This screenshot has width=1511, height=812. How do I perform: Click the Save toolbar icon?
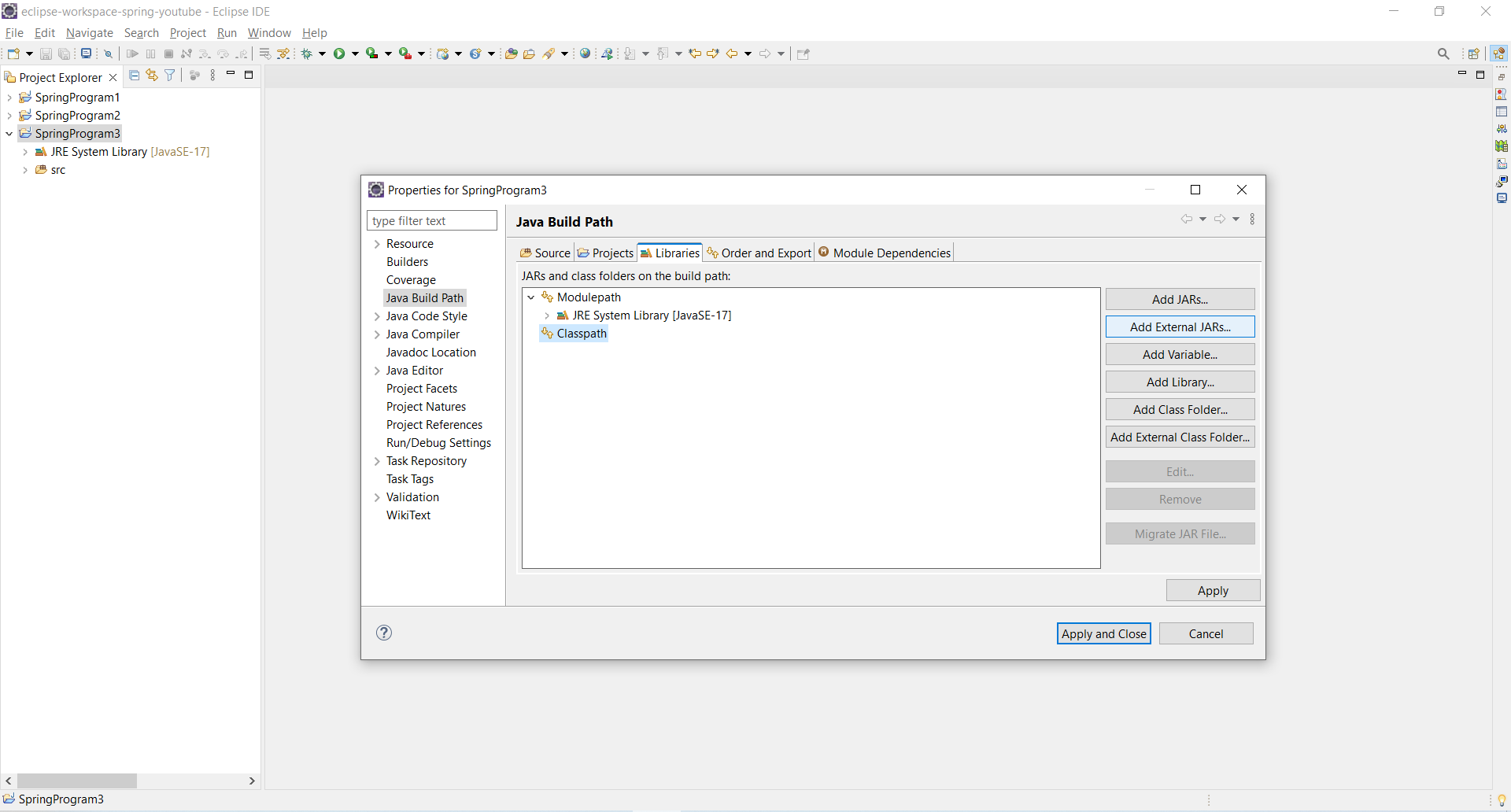tap(46, 54)
